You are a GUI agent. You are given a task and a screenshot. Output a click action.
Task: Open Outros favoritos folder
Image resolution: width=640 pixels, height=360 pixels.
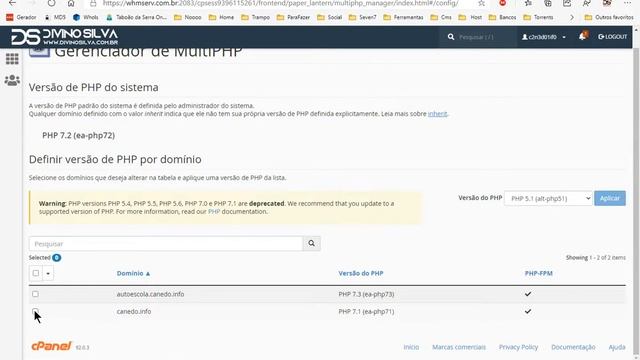click(x=609, y=17)
